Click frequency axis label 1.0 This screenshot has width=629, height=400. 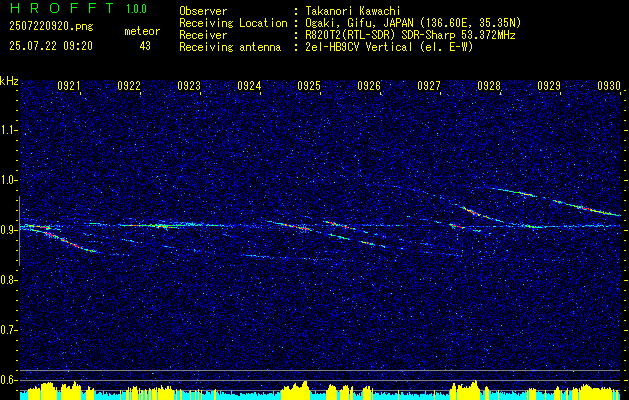click(x=9, y=180)
